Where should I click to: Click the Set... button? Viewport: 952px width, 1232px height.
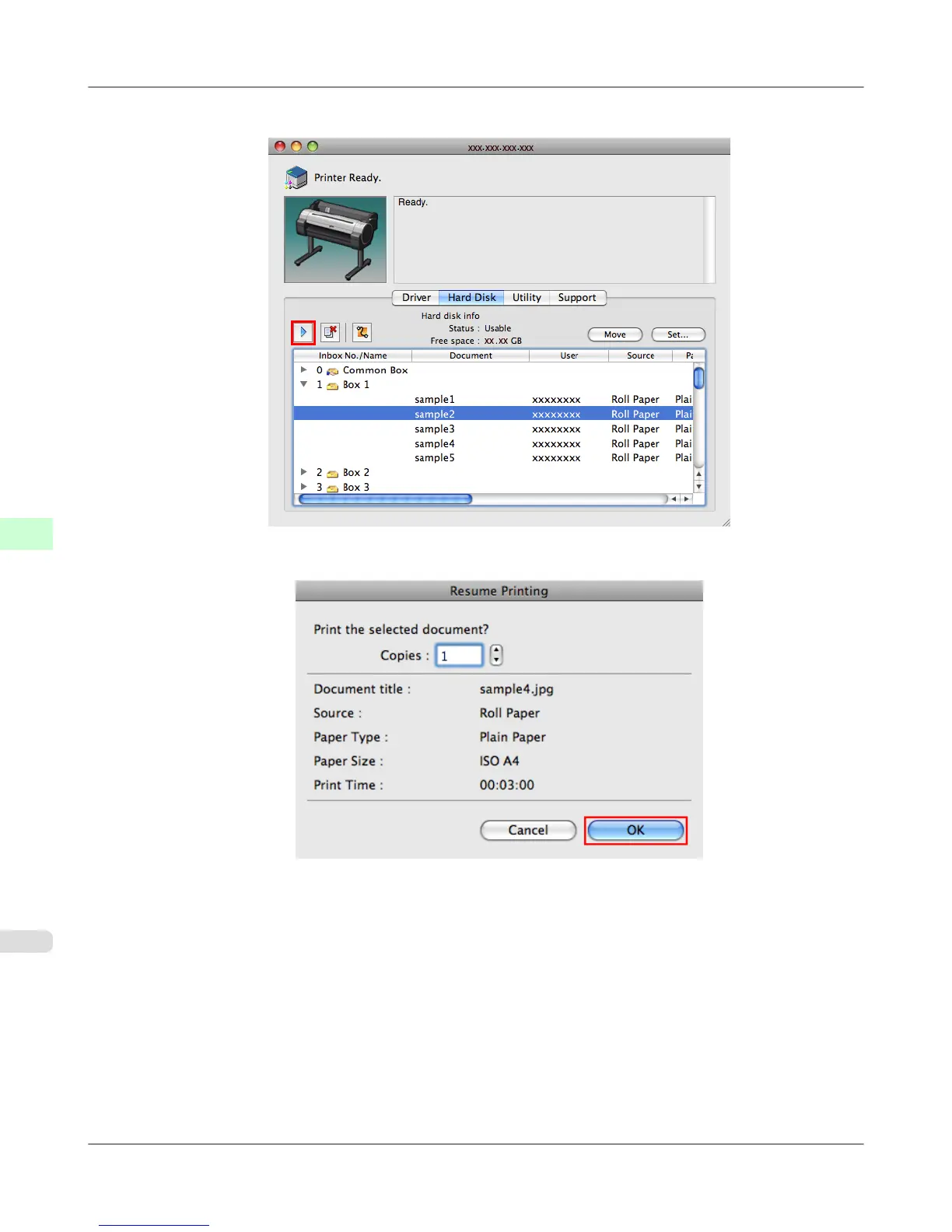coord(677,334)
